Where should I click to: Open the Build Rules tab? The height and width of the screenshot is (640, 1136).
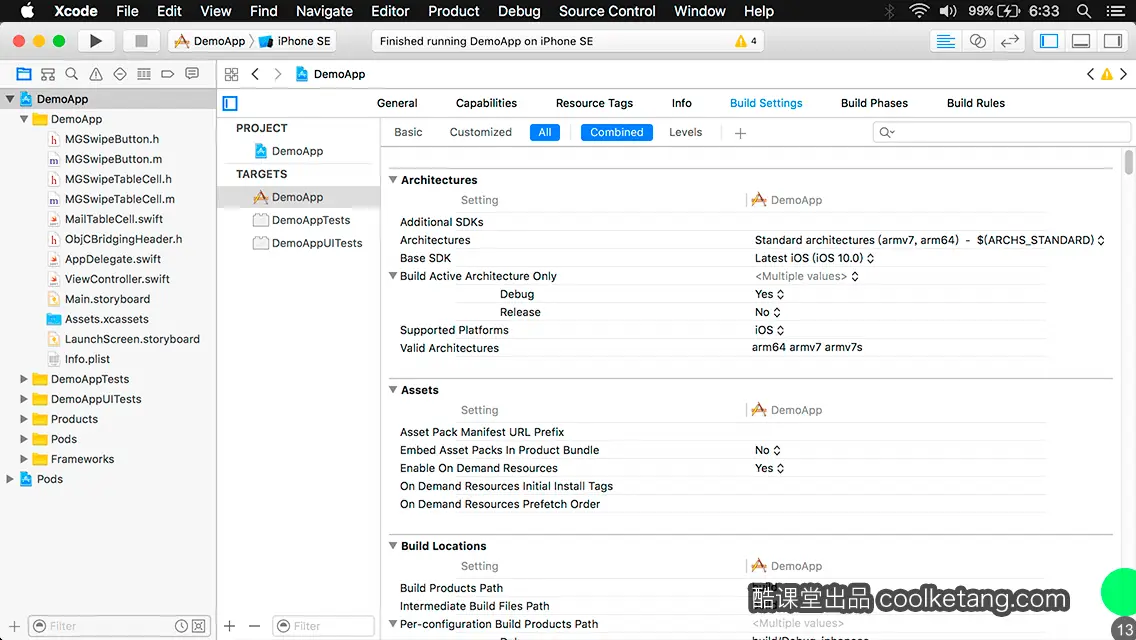point(976,103)
